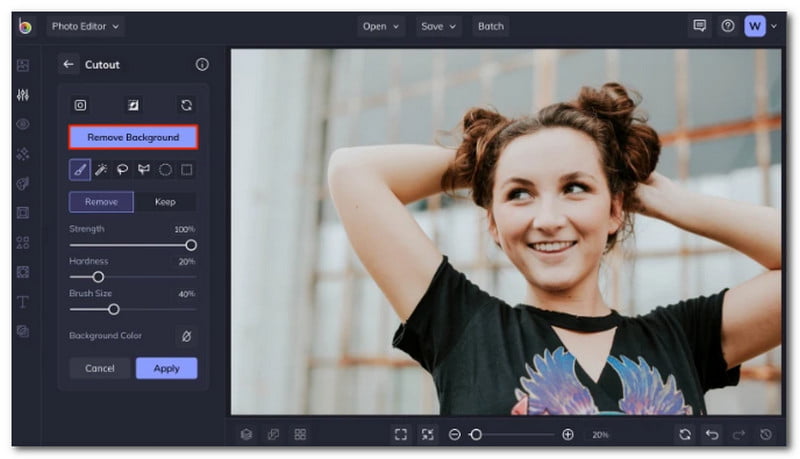Viewport: 800px width, 459px height.
Task: Click the Hardness slider handle
Action: (98, 277)
